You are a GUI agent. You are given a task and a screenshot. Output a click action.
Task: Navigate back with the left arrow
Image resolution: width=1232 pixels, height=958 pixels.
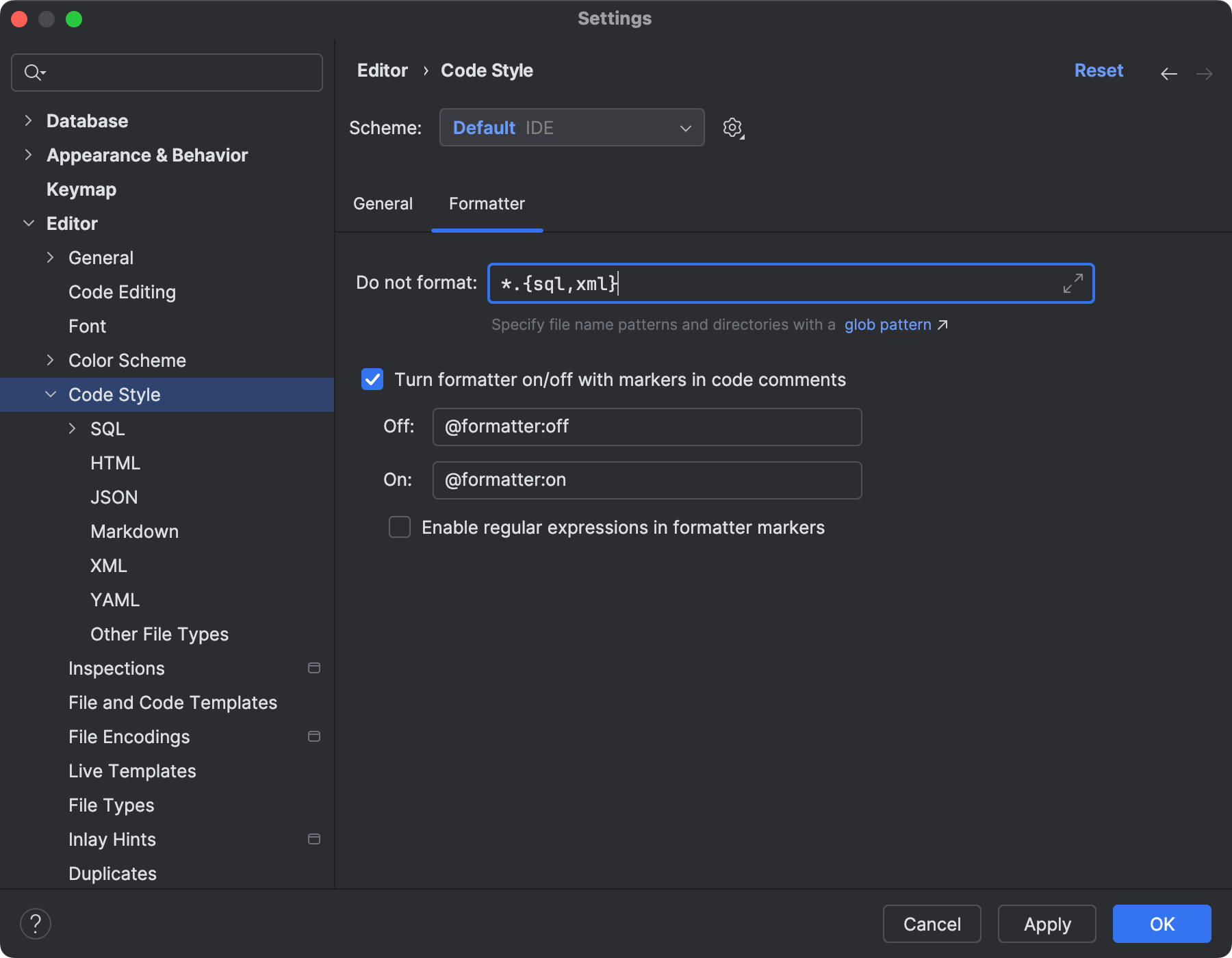pyautogui.click(x=1168, y=73)
